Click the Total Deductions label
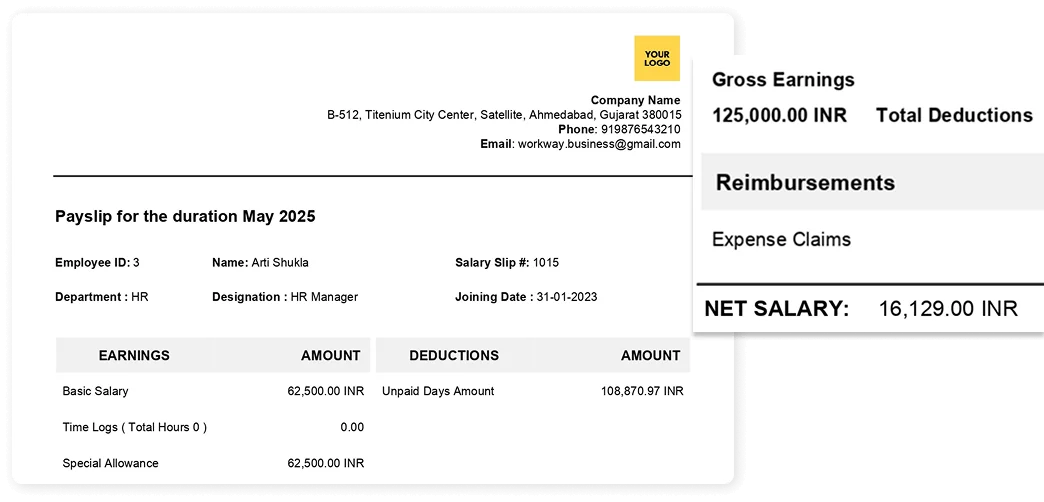1044x502 pixels. (x=954, y=115)
